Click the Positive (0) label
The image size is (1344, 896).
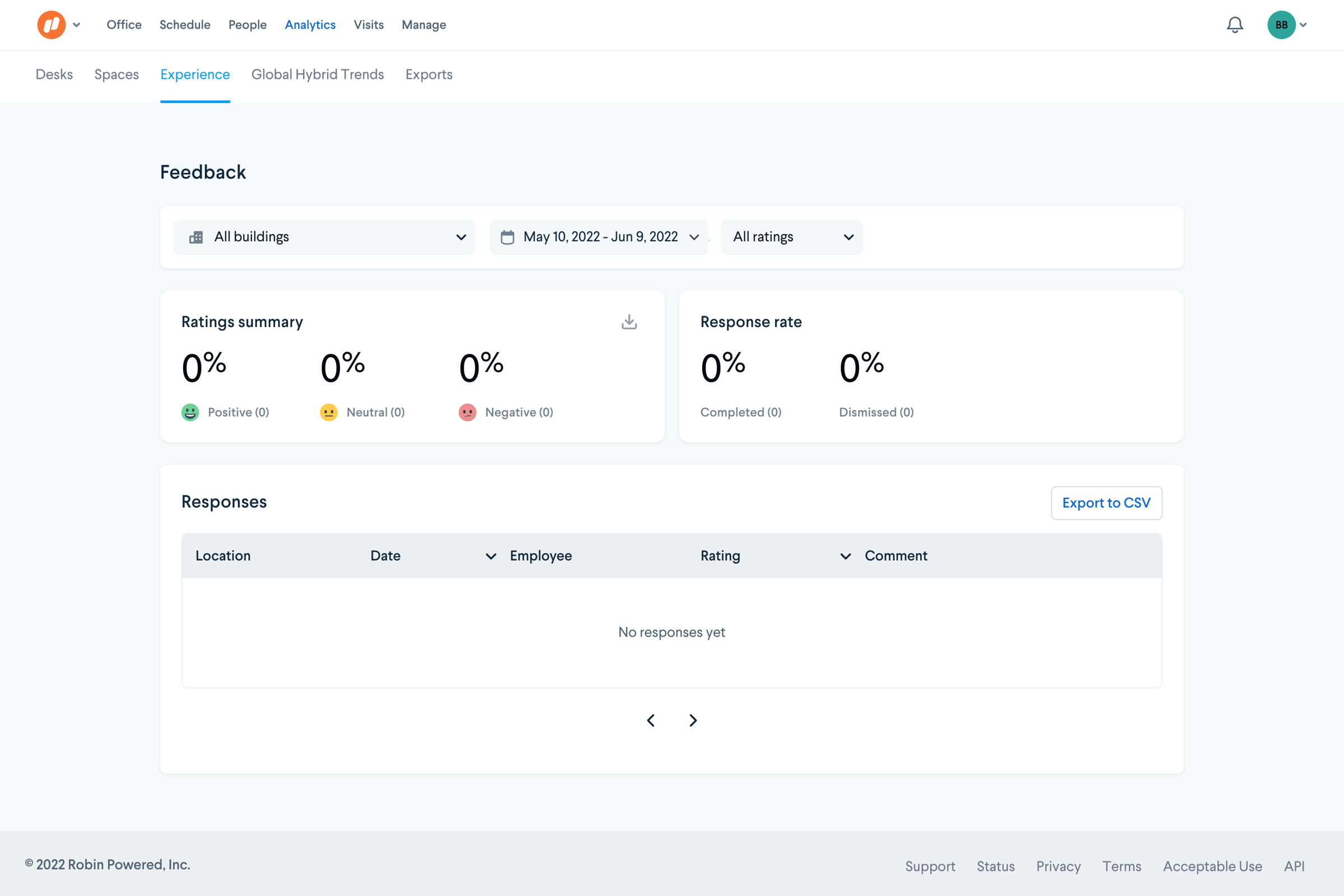coord(239,412)
